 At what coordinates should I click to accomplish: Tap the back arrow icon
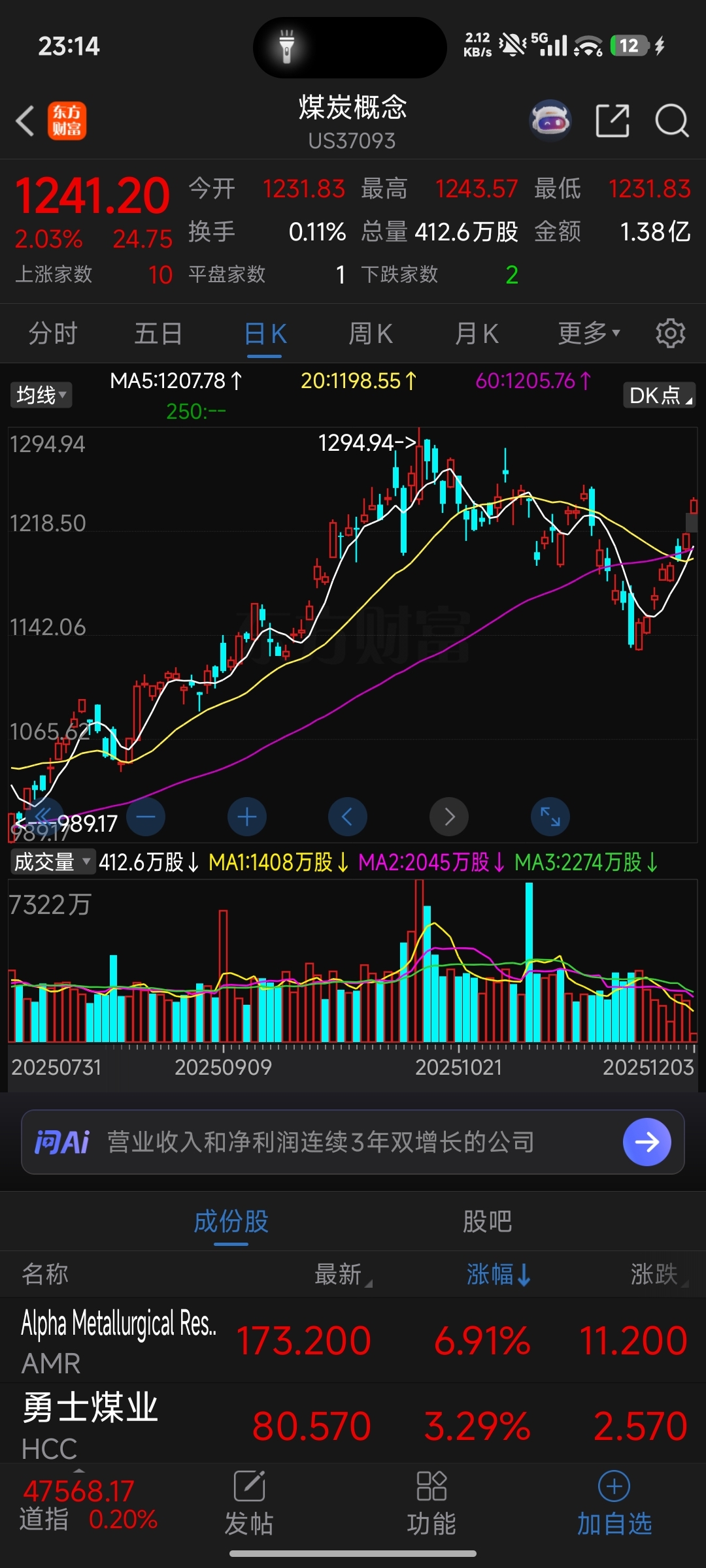point(25,121)
